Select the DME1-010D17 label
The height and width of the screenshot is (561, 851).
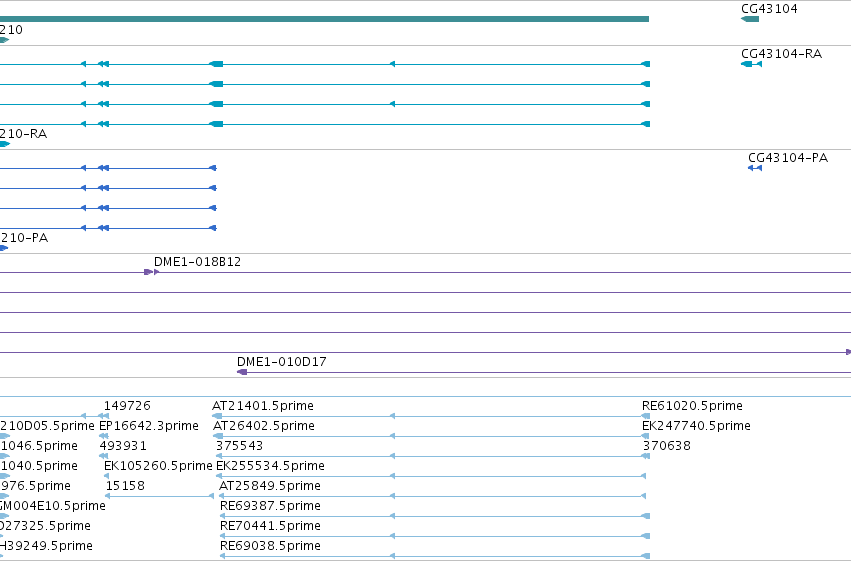coord(282,361)
